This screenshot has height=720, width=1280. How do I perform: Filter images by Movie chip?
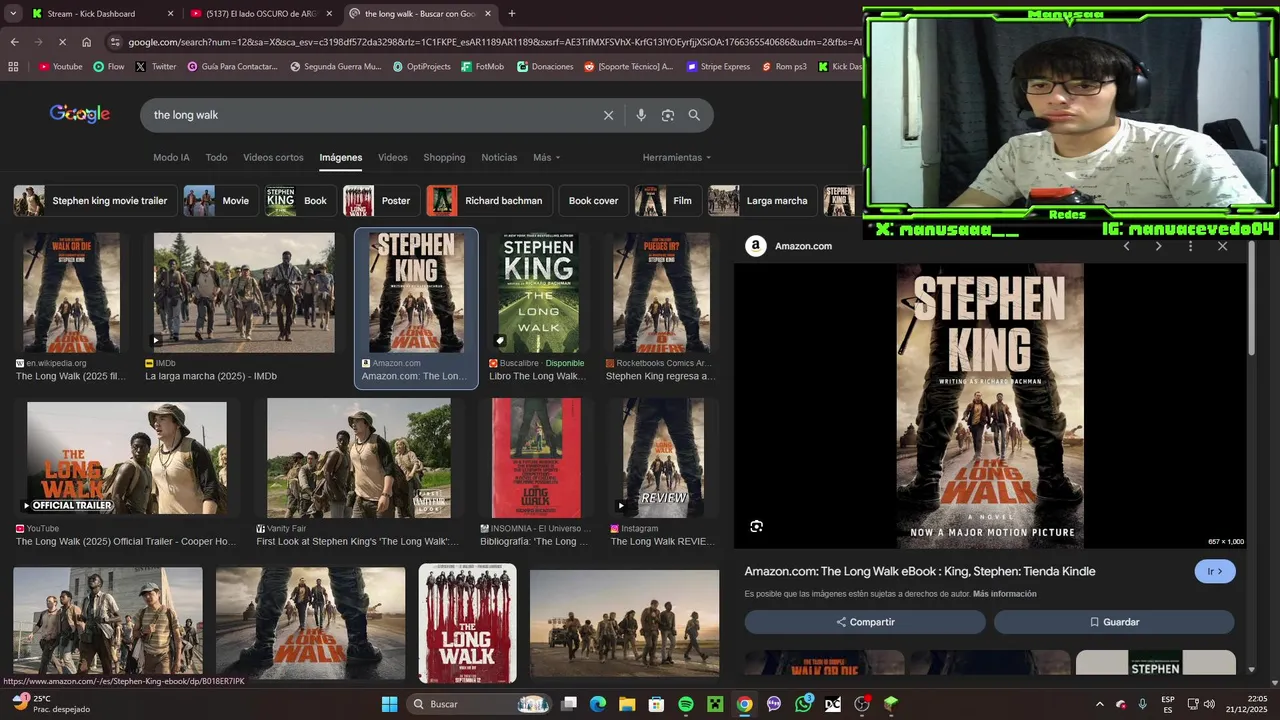(221, 201)
